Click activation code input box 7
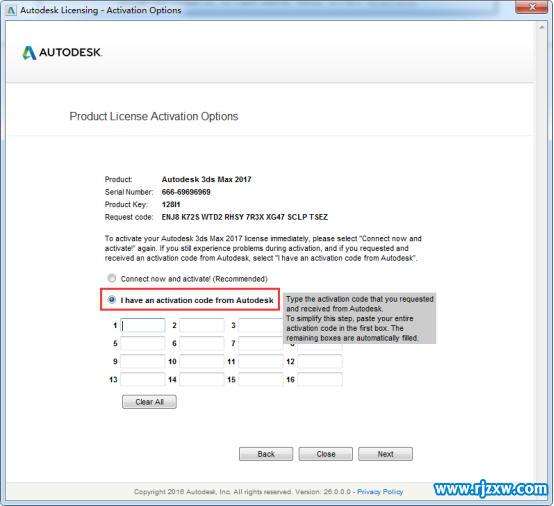This screenshot has width=554, height=506. (x=261, y=343)
